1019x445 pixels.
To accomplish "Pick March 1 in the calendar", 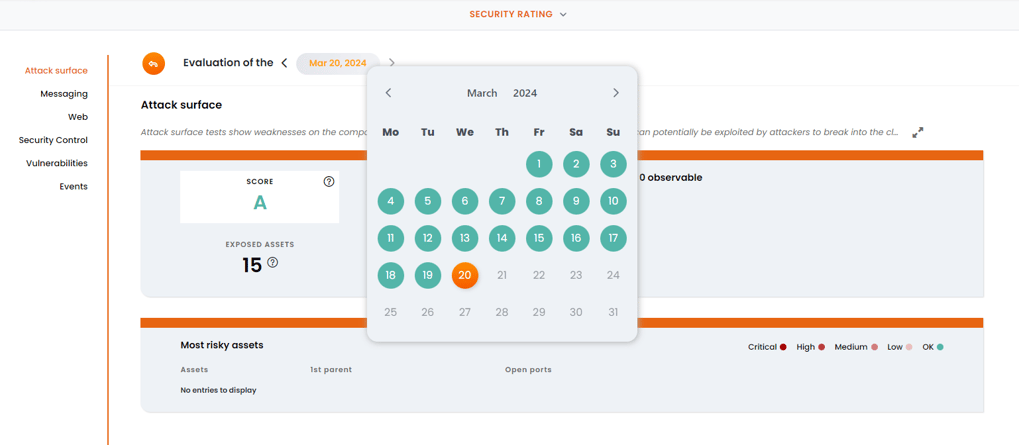I will pos(539,164).
